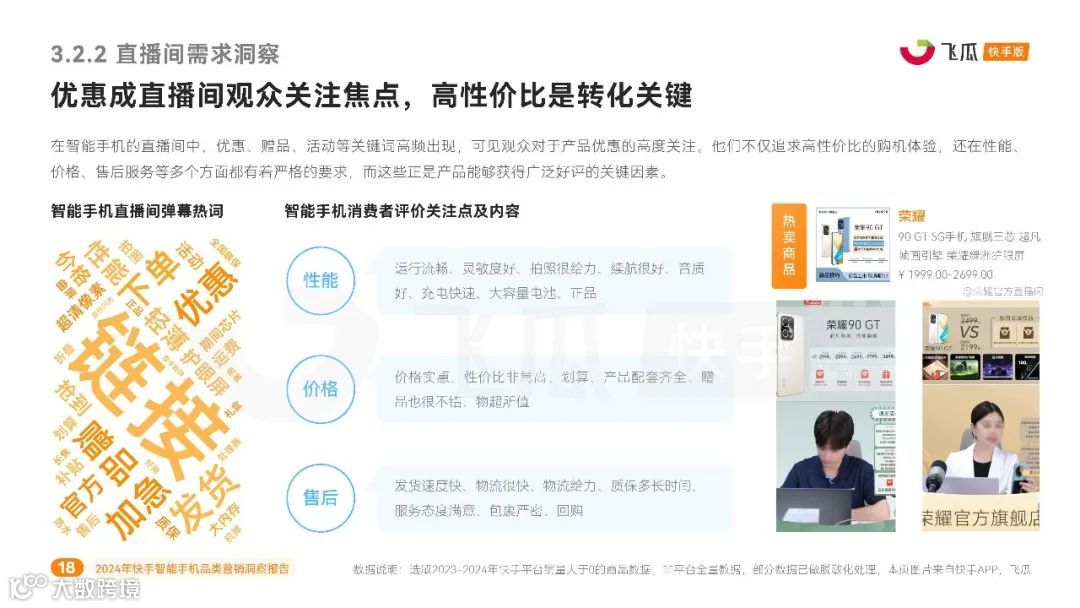Click the 热卖商品 orange label
This screenshot has width=1080, height=608.
789,245
